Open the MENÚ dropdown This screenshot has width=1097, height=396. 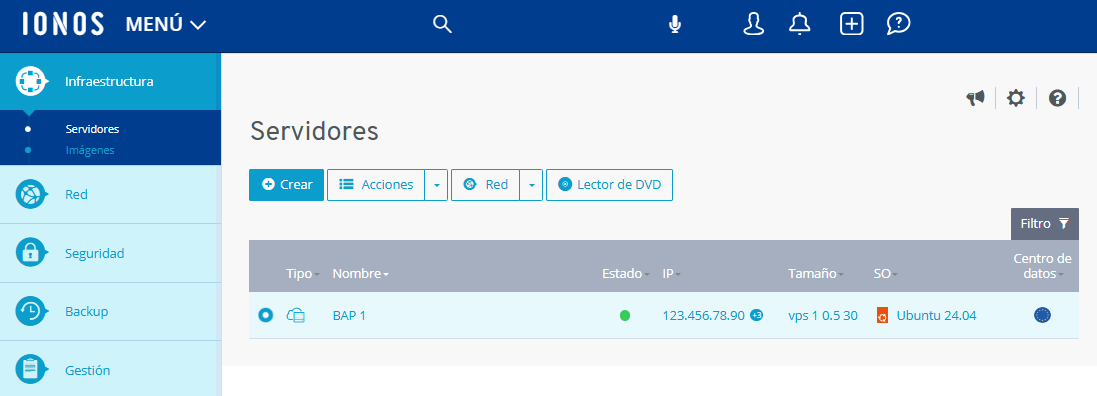[166, 25]
